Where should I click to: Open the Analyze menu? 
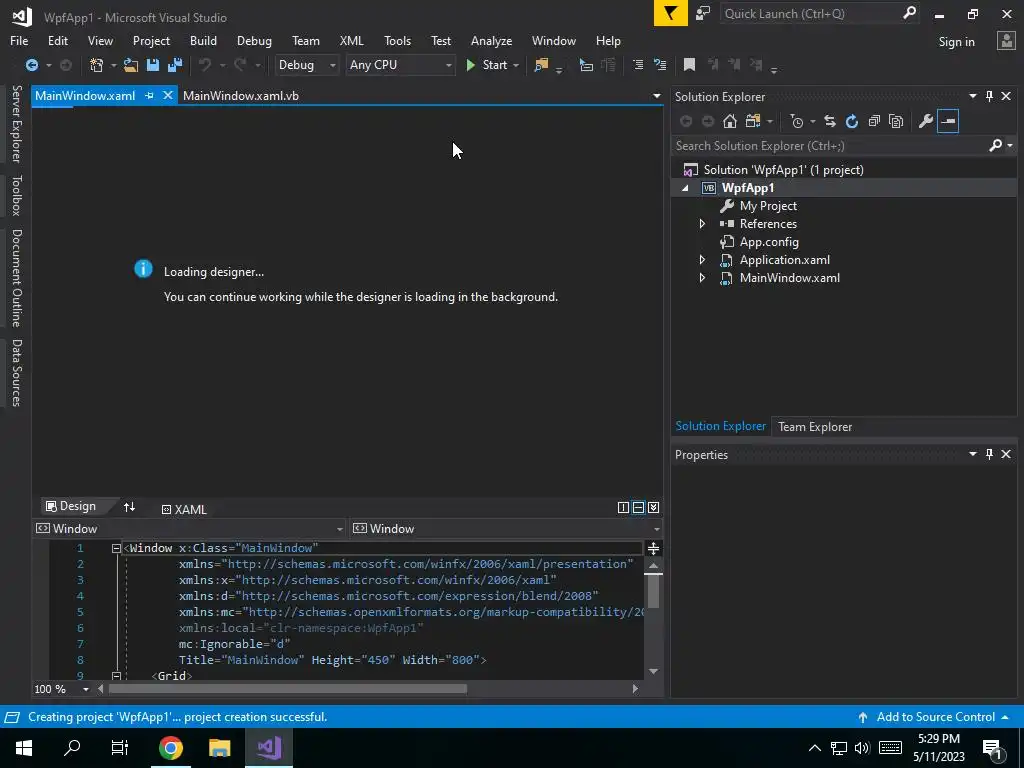coord(491,40)
